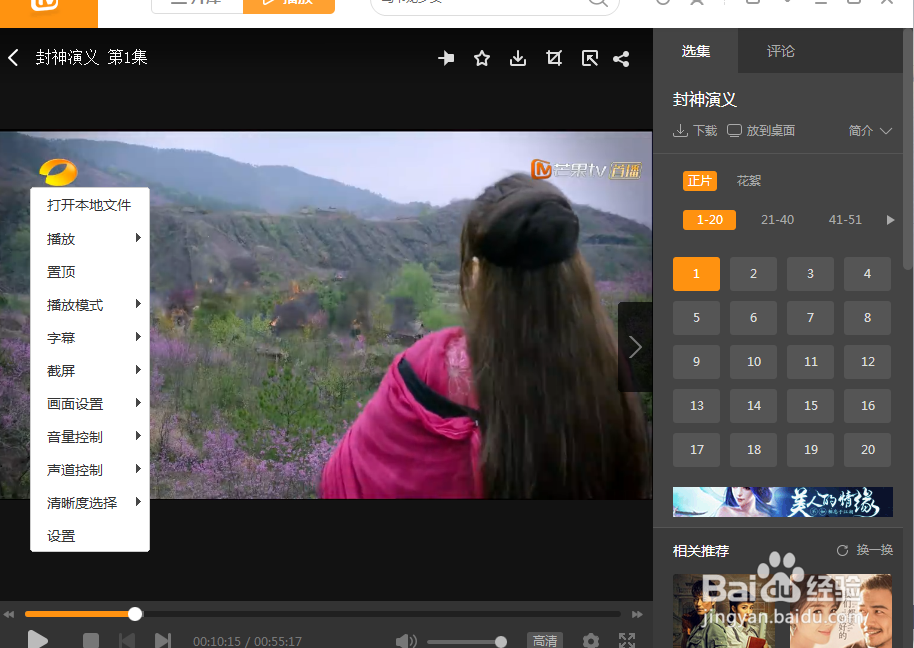This screenshot has height=648, width=914.
Task: Click the search magnifier icon
Action: tap(597, 2)
